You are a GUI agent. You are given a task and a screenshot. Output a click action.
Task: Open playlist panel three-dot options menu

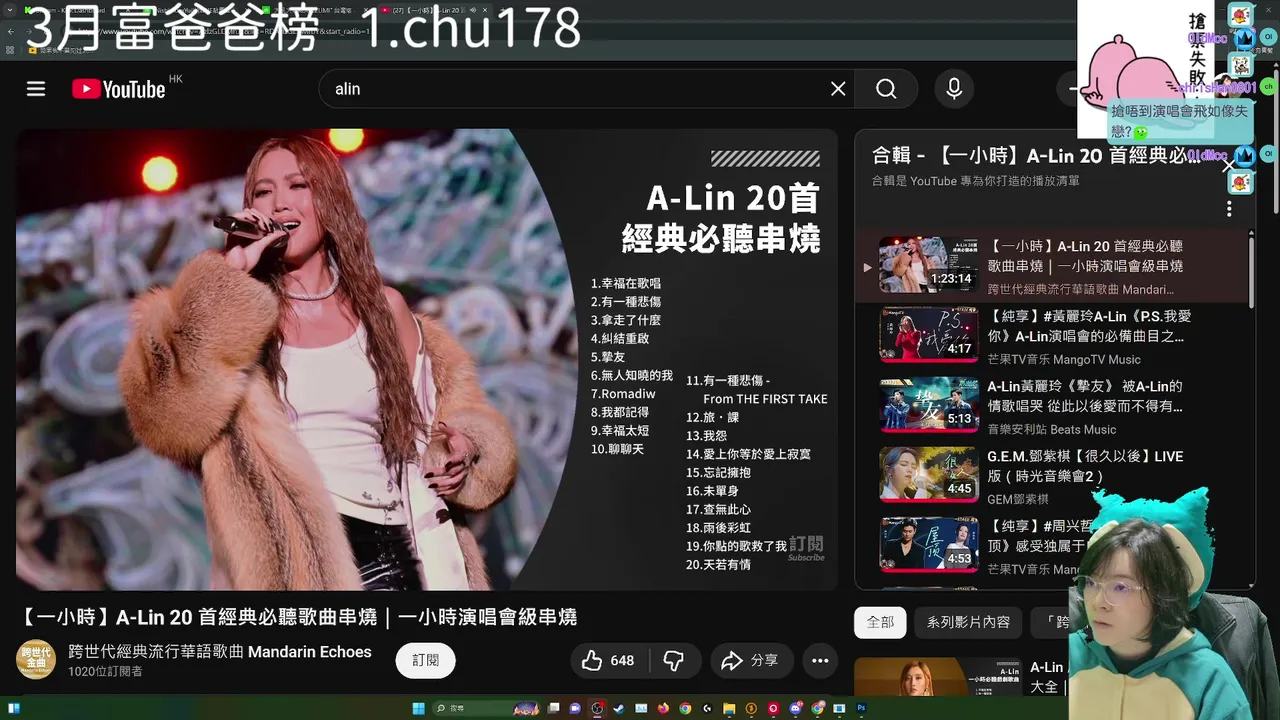(x=1229, y=209)
